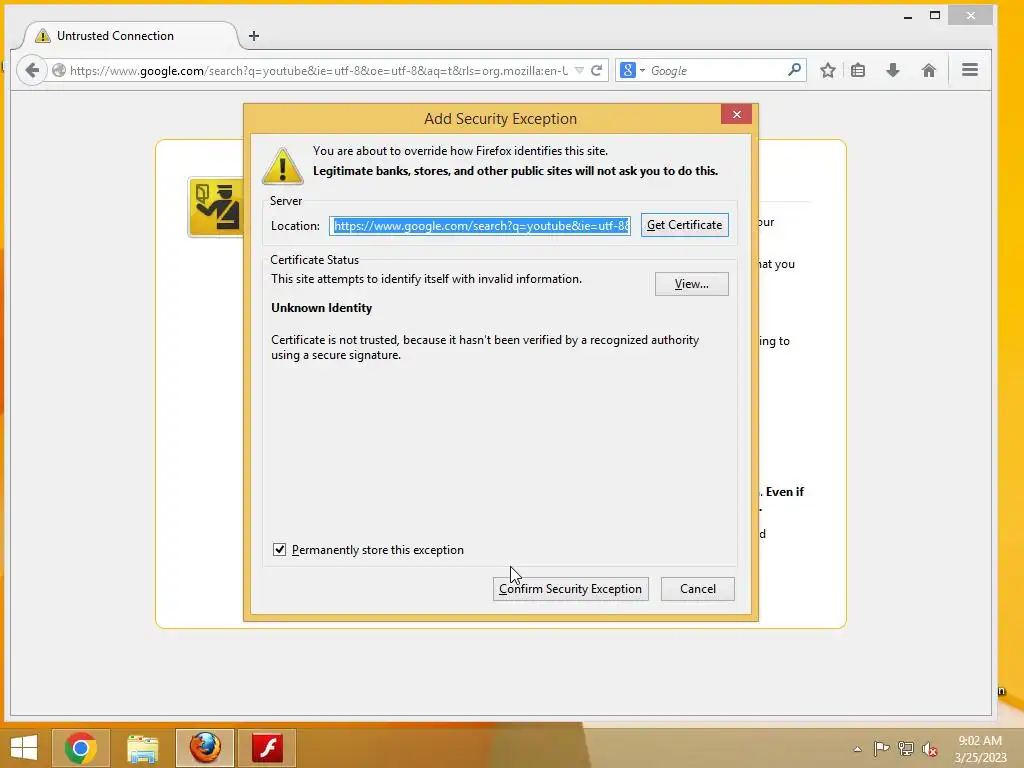The width and height of the screenshot is (1024, 768).
Task: Open Adobe Flash from the taskbar
Action: click(267, 748)
